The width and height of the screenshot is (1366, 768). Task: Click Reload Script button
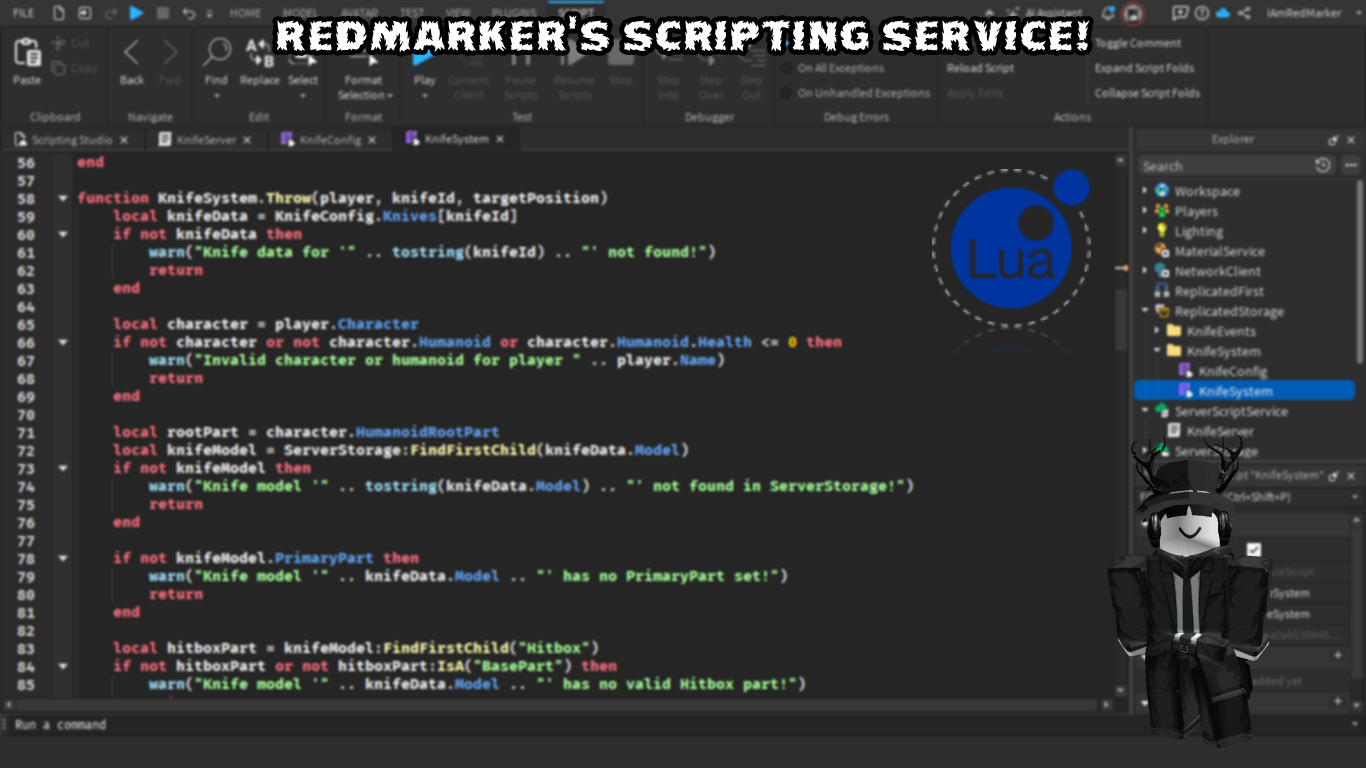[x=981, y=68]
